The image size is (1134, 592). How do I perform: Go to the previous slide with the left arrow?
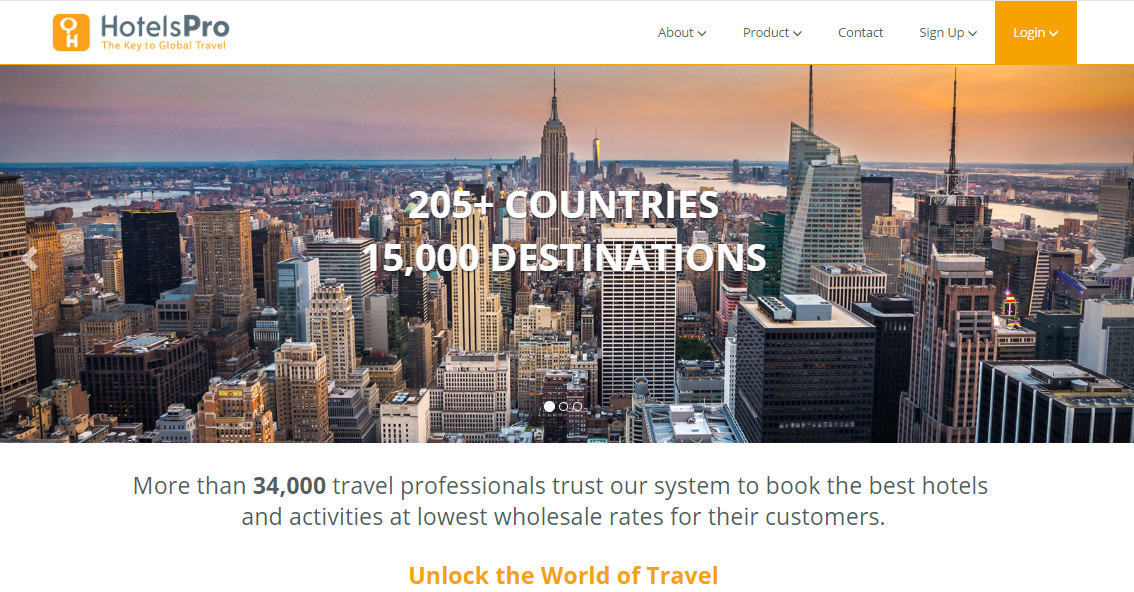click(30, 257)
